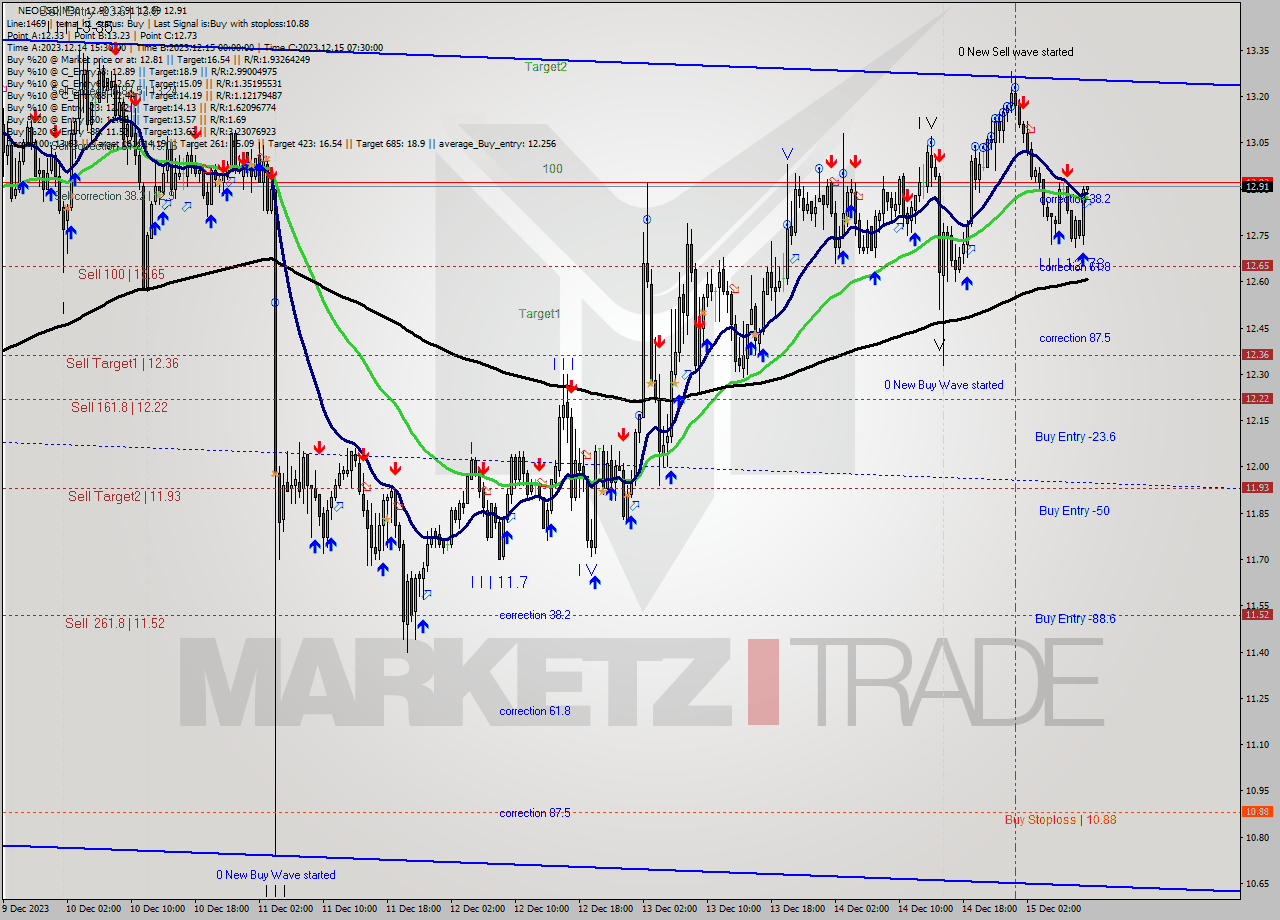1280x920 pixels.
Task: Click the 10.88 stoploss price tag on axis
Action: [1257, 811]
